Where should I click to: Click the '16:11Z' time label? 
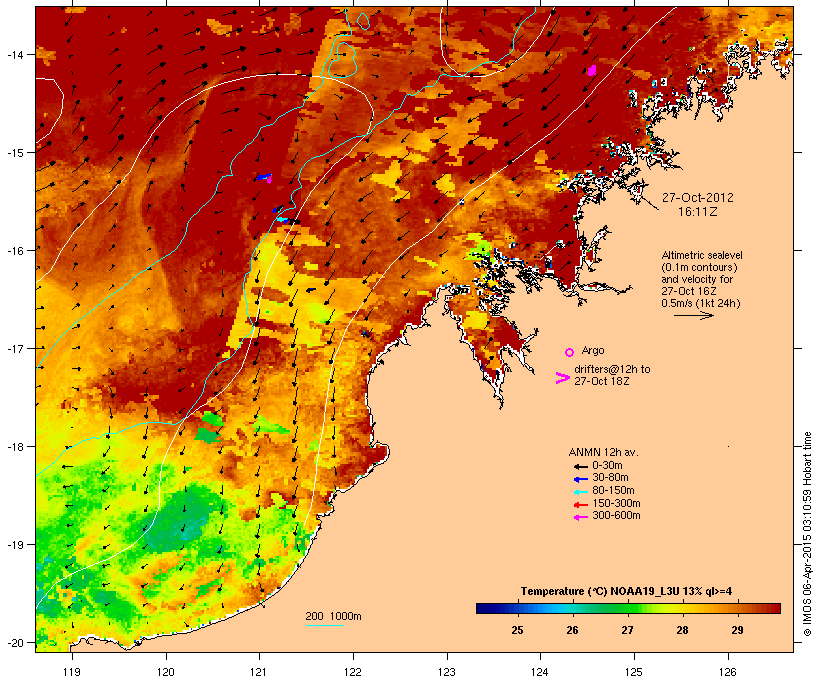click(698, 212)
